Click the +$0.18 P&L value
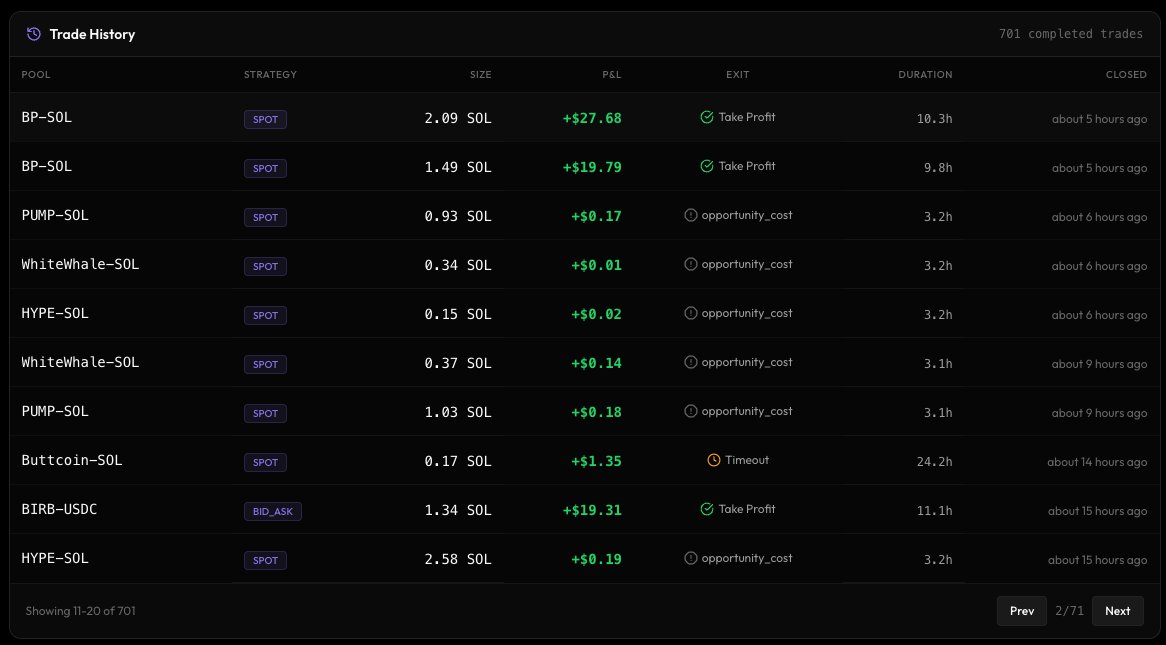Image resolution: width=1166 pixels, height=645 pixels. [x=596, y=413]
